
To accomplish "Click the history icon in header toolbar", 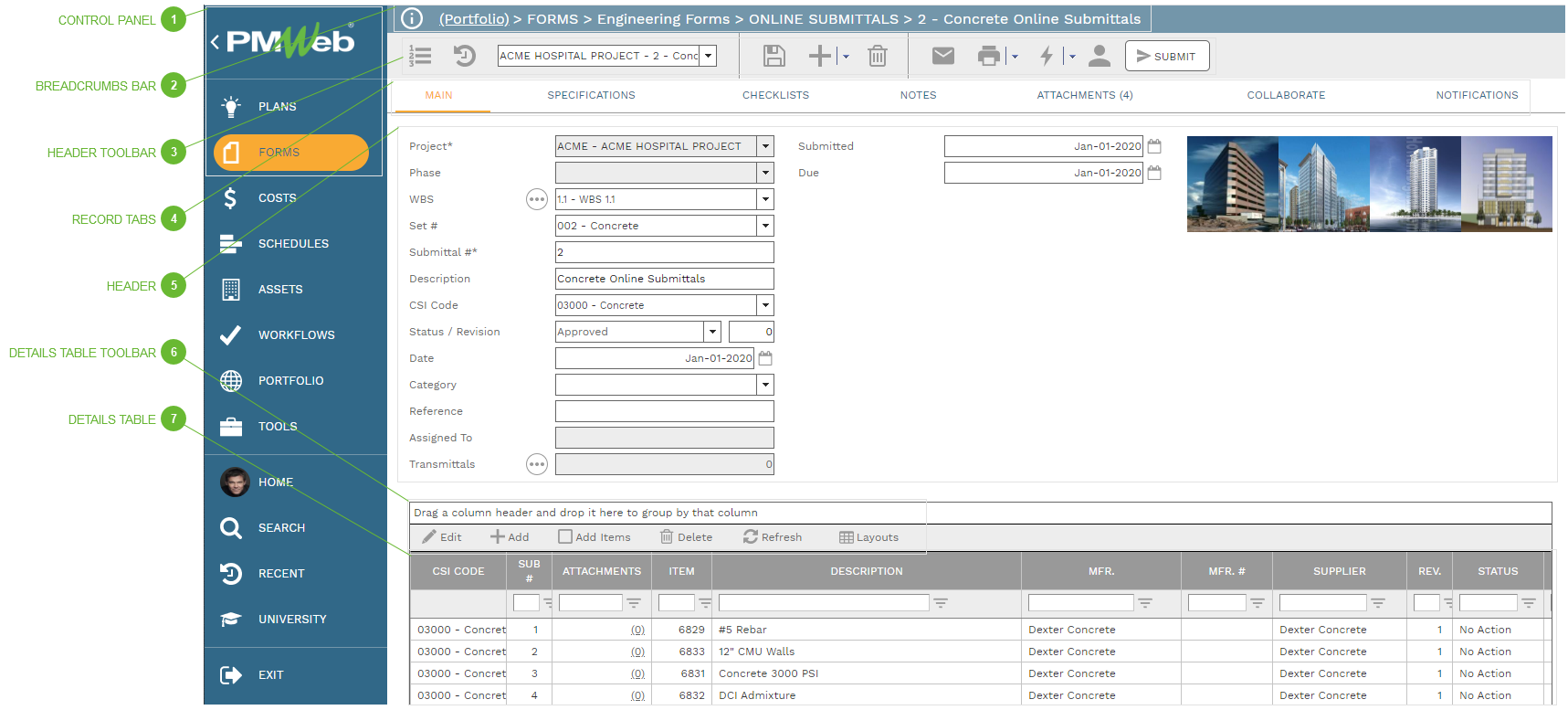I will (465, 56).
